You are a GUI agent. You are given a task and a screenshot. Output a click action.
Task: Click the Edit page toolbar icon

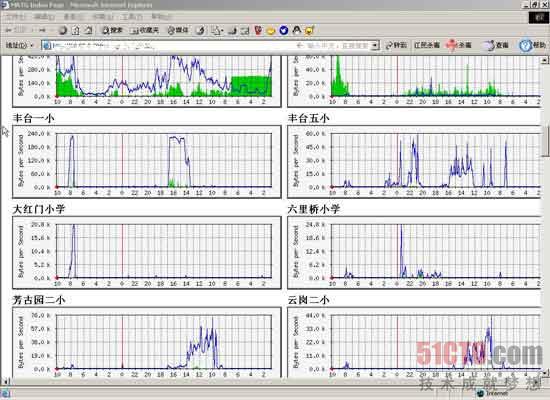245,31
